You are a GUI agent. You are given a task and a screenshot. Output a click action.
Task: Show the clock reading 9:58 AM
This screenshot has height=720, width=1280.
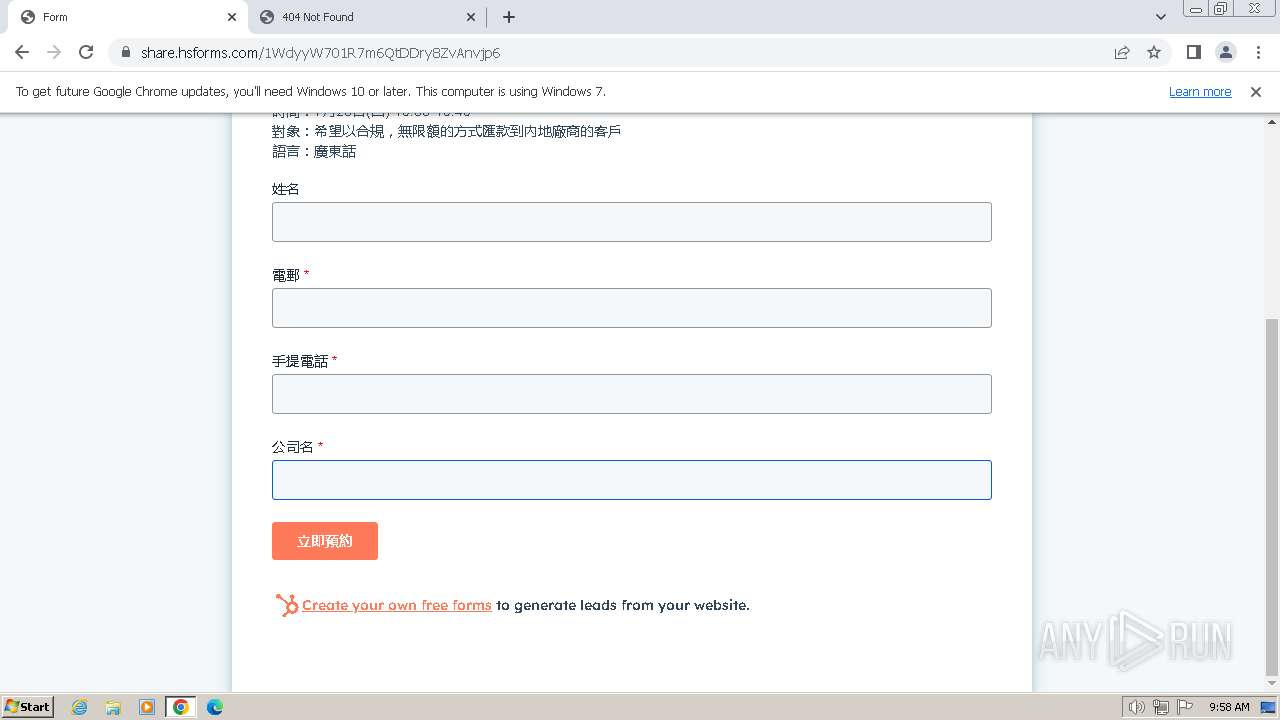1229,707
